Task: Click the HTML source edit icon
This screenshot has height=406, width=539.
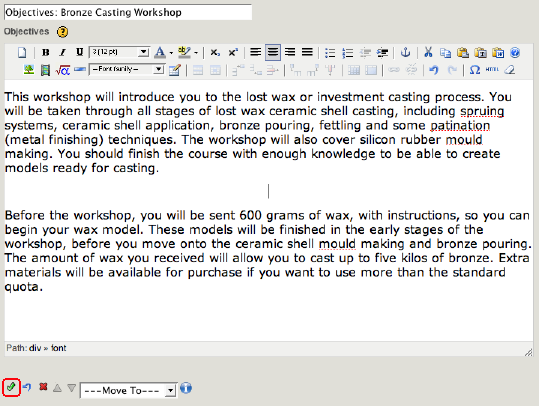Action: (492, 70)
